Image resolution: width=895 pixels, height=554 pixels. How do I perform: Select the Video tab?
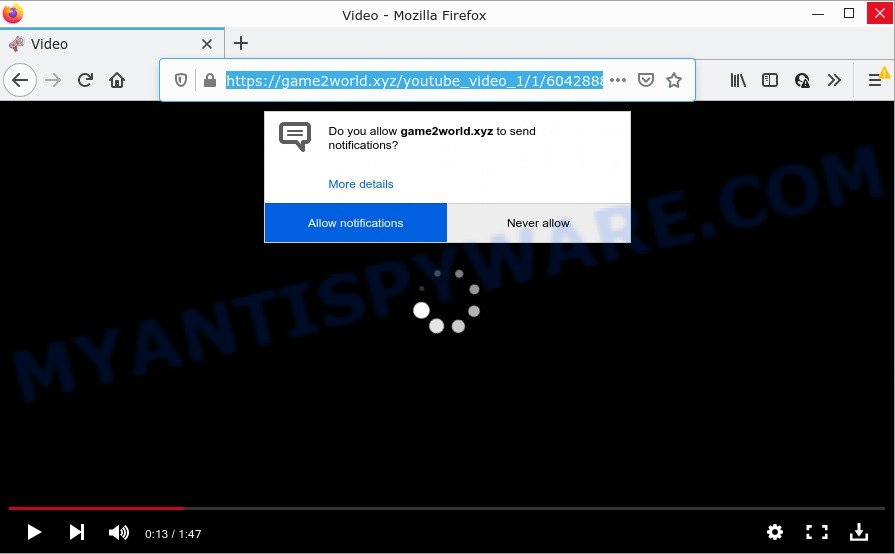pyautogui.click(x=112, y=44)
